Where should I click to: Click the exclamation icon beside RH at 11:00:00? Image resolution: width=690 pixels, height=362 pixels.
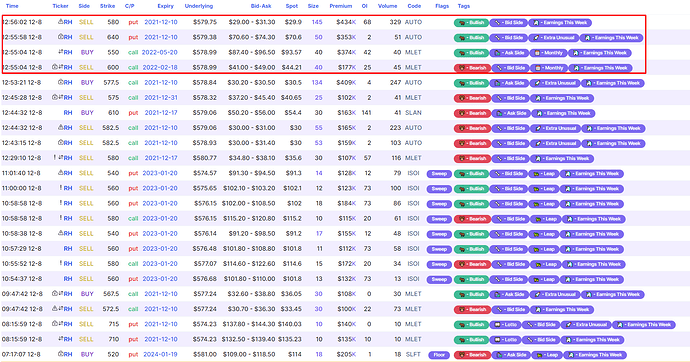(61, 188)
